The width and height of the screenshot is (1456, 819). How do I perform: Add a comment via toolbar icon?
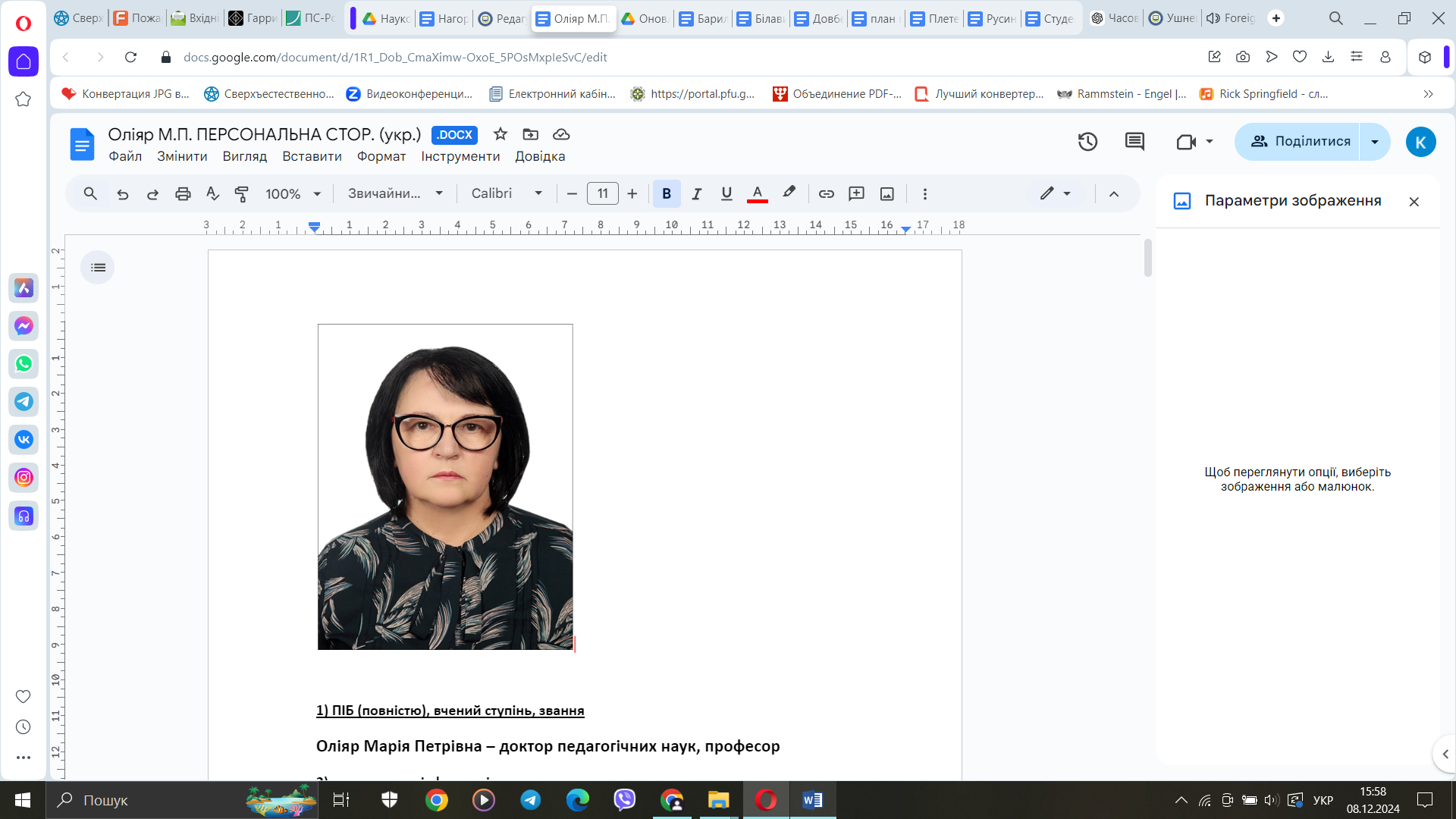pos(857,194)
